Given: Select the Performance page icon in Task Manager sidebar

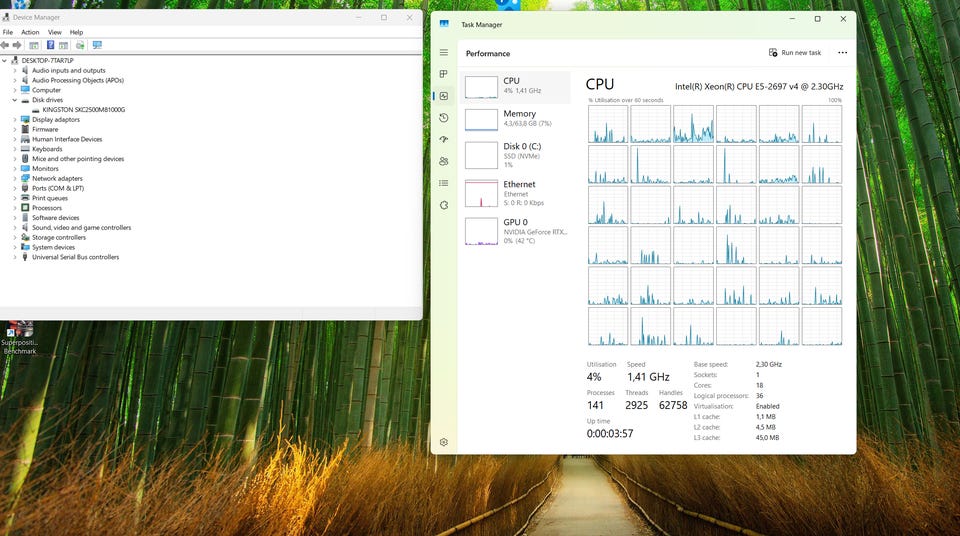Looking at the screenshot, I should click(x=444, y=96).
